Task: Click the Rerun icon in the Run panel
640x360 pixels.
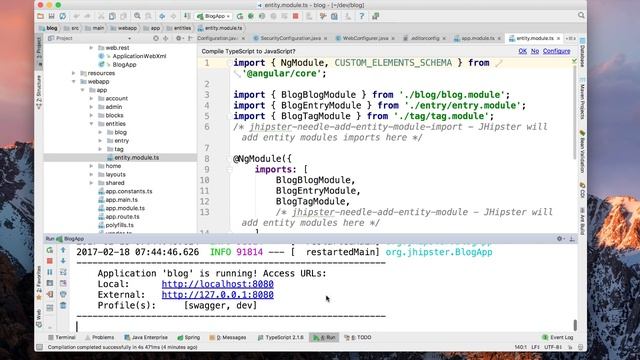Action: [50, 250]
